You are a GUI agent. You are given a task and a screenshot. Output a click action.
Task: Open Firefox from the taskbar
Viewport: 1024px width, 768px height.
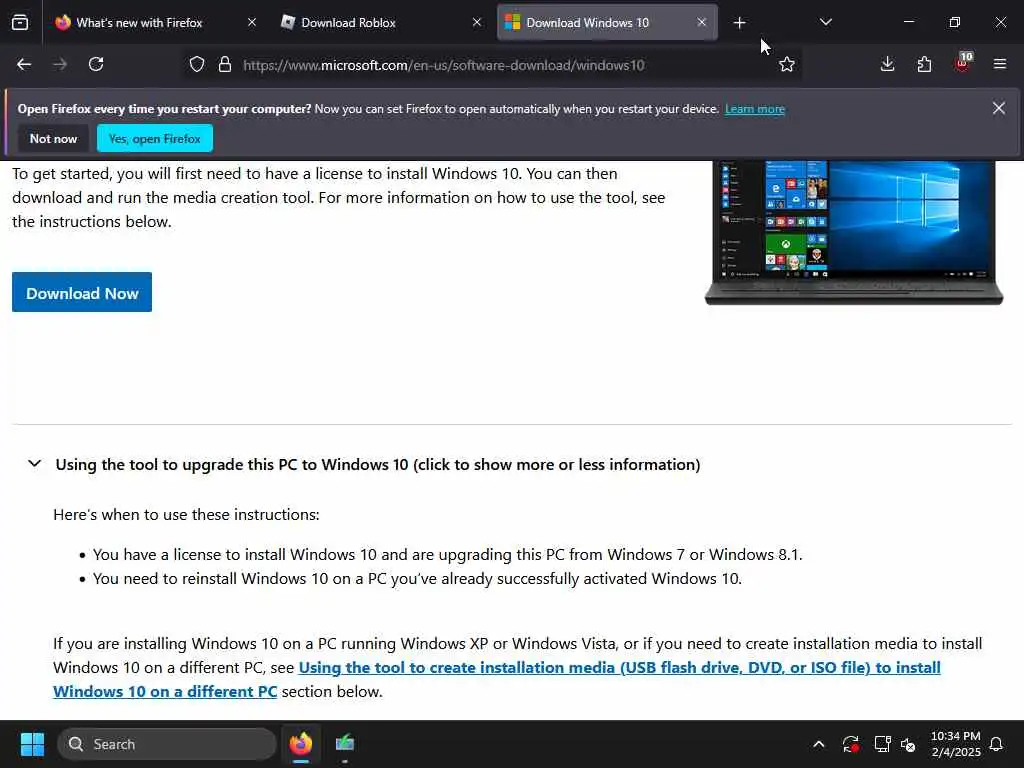click(x=301, y=744)
